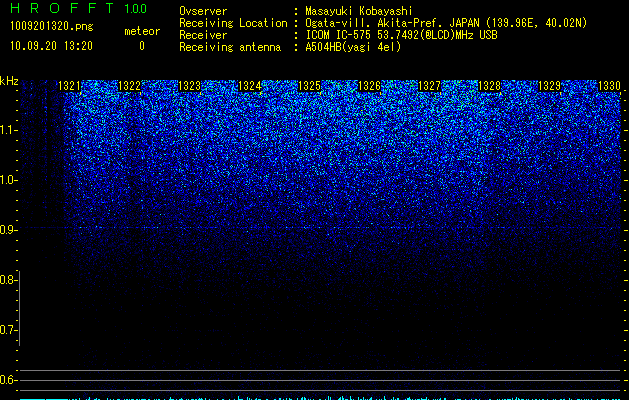The image size is (629, 400).
Task: Click the HROFFT 1.0.0 title text
Action: [x=78, y=8]
